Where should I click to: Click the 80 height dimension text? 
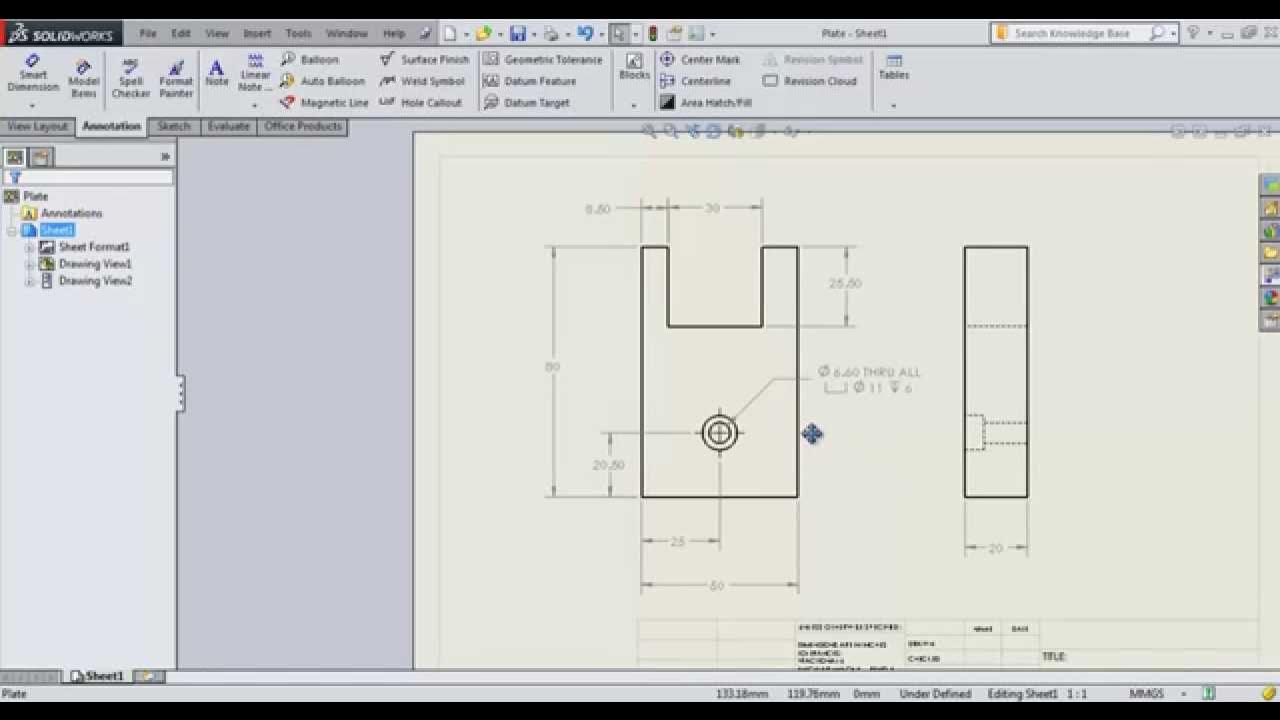pos(552,367)
